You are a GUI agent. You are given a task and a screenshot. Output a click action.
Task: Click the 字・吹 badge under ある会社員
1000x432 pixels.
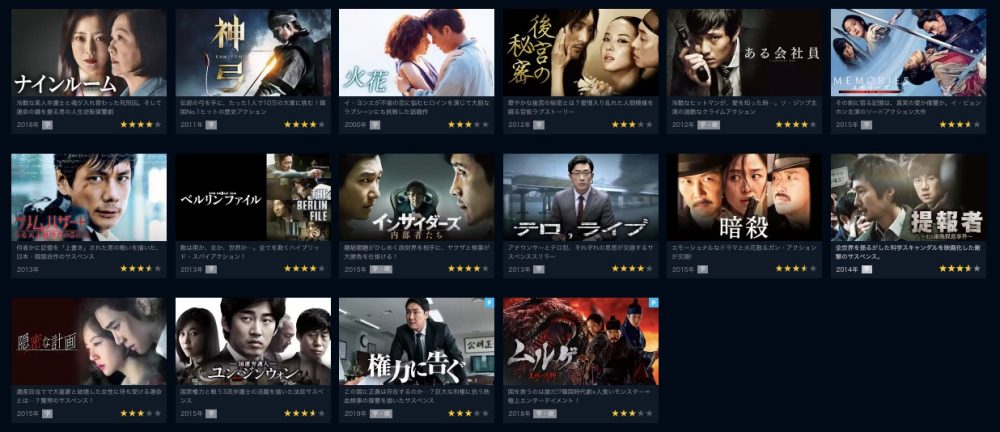point(707,124)
